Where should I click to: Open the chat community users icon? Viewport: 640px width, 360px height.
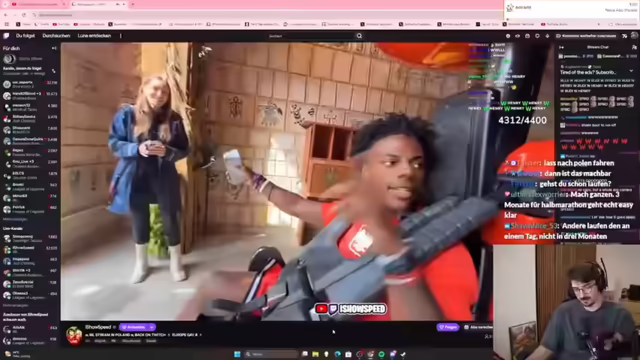634,47
